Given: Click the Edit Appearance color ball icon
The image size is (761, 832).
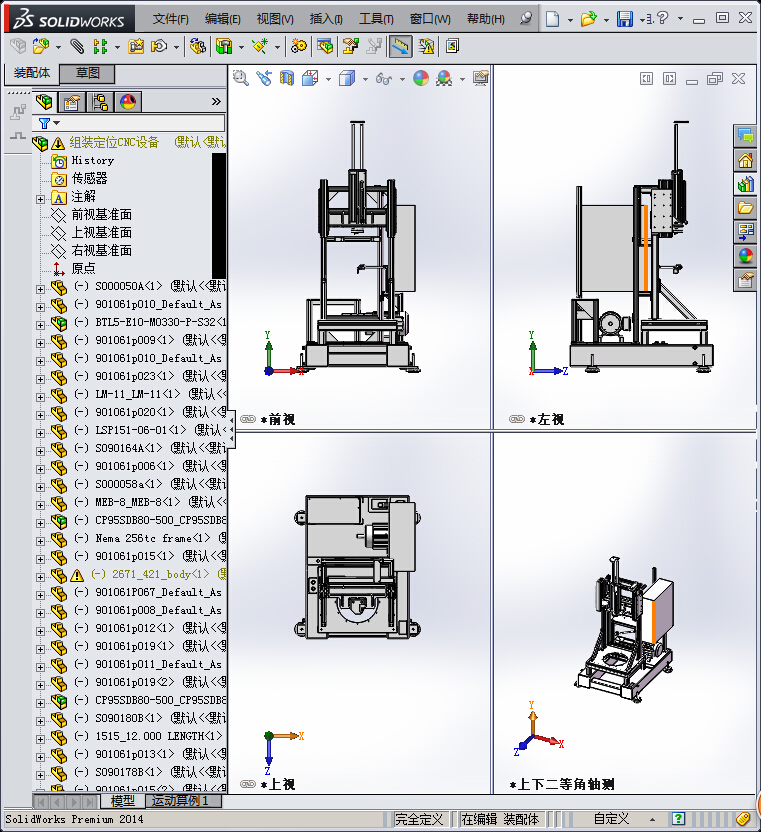Looking at the screenshot, I should pos(421,79).
